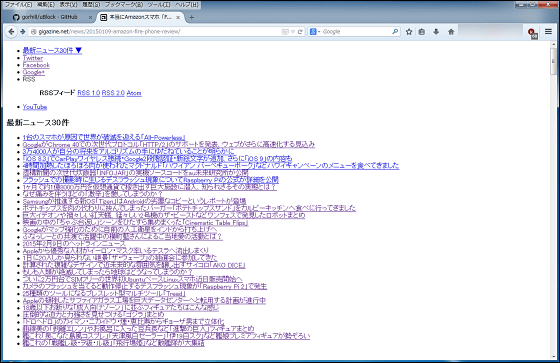Open the INFOJAR article link
Viewport: 560px width, 363px height.
tap(135, 173)
